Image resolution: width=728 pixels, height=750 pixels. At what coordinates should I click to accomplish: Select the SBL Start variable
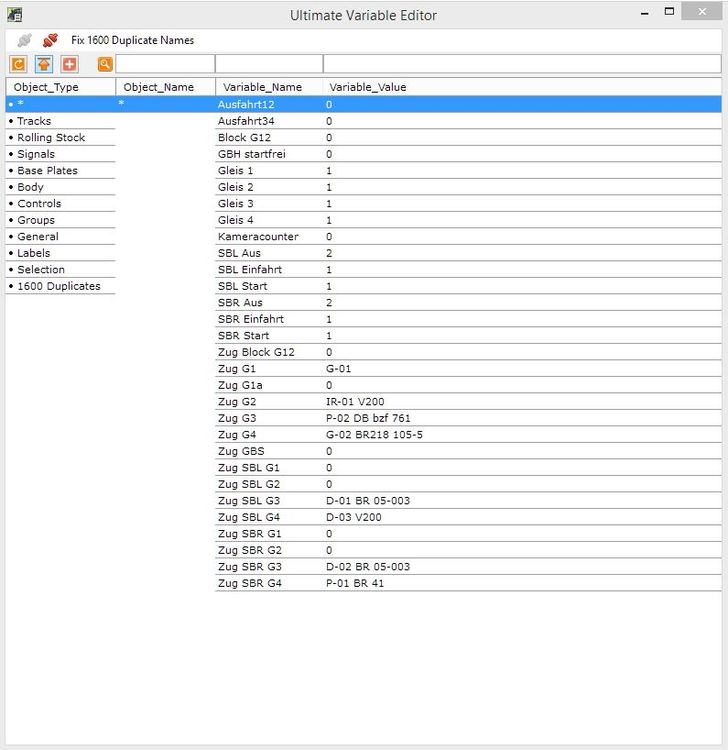click(x=243, y=286)
